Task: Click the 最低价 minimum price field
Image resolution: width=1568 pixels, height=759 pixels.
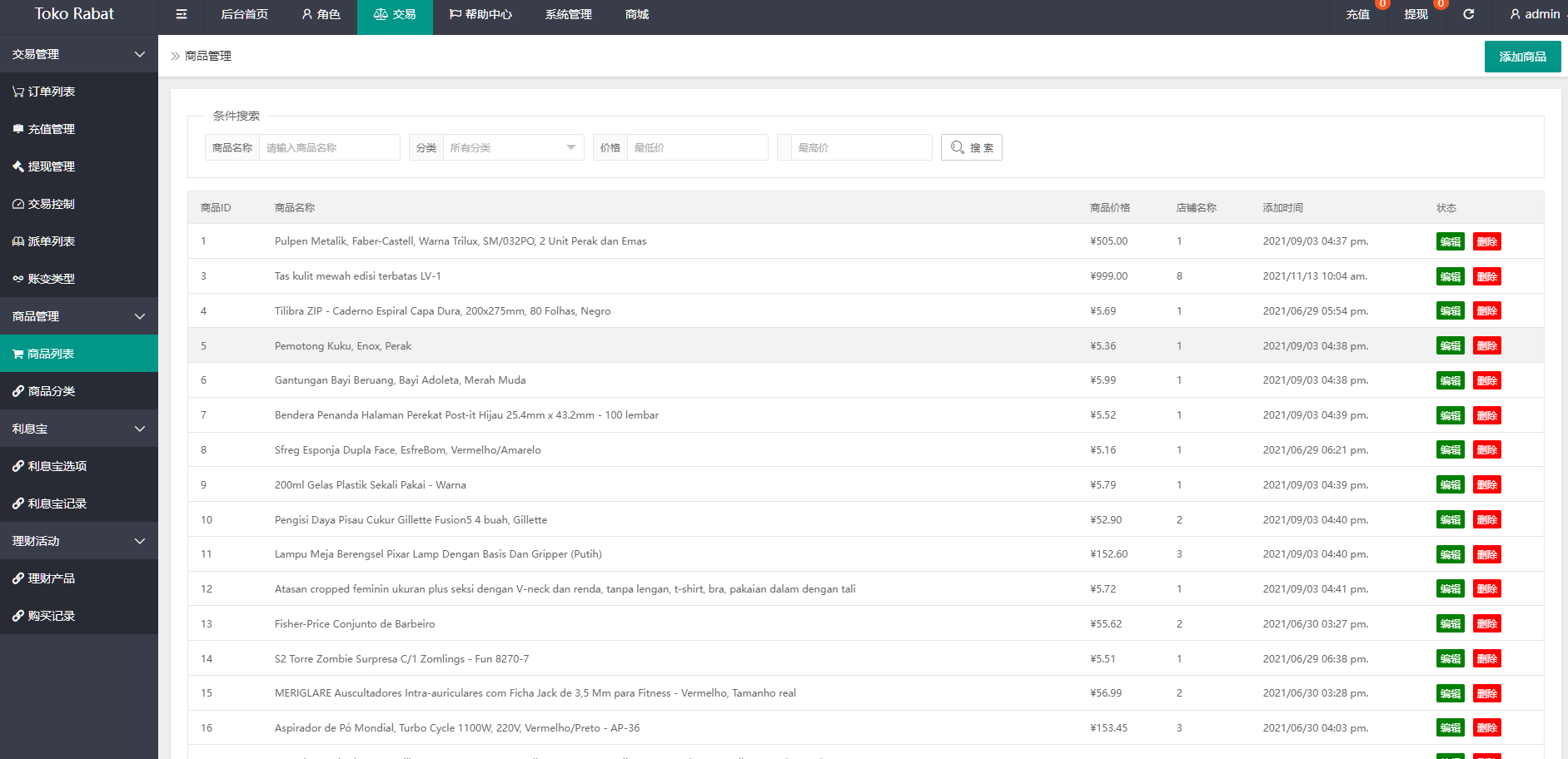Action: (x=696, y=147)
